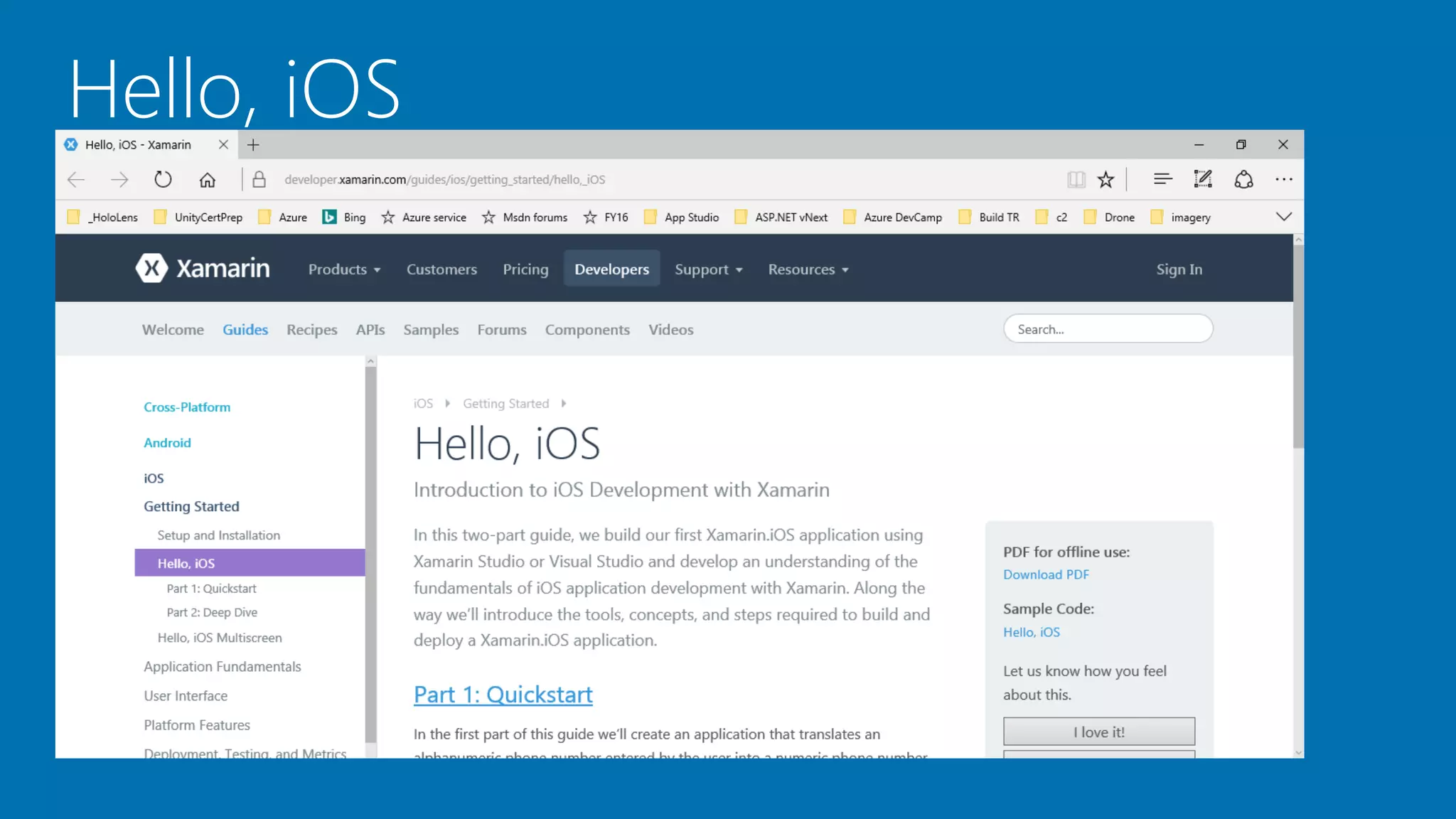Open Hello, iOS Multiscreen sidebar item

coord(220,638)
